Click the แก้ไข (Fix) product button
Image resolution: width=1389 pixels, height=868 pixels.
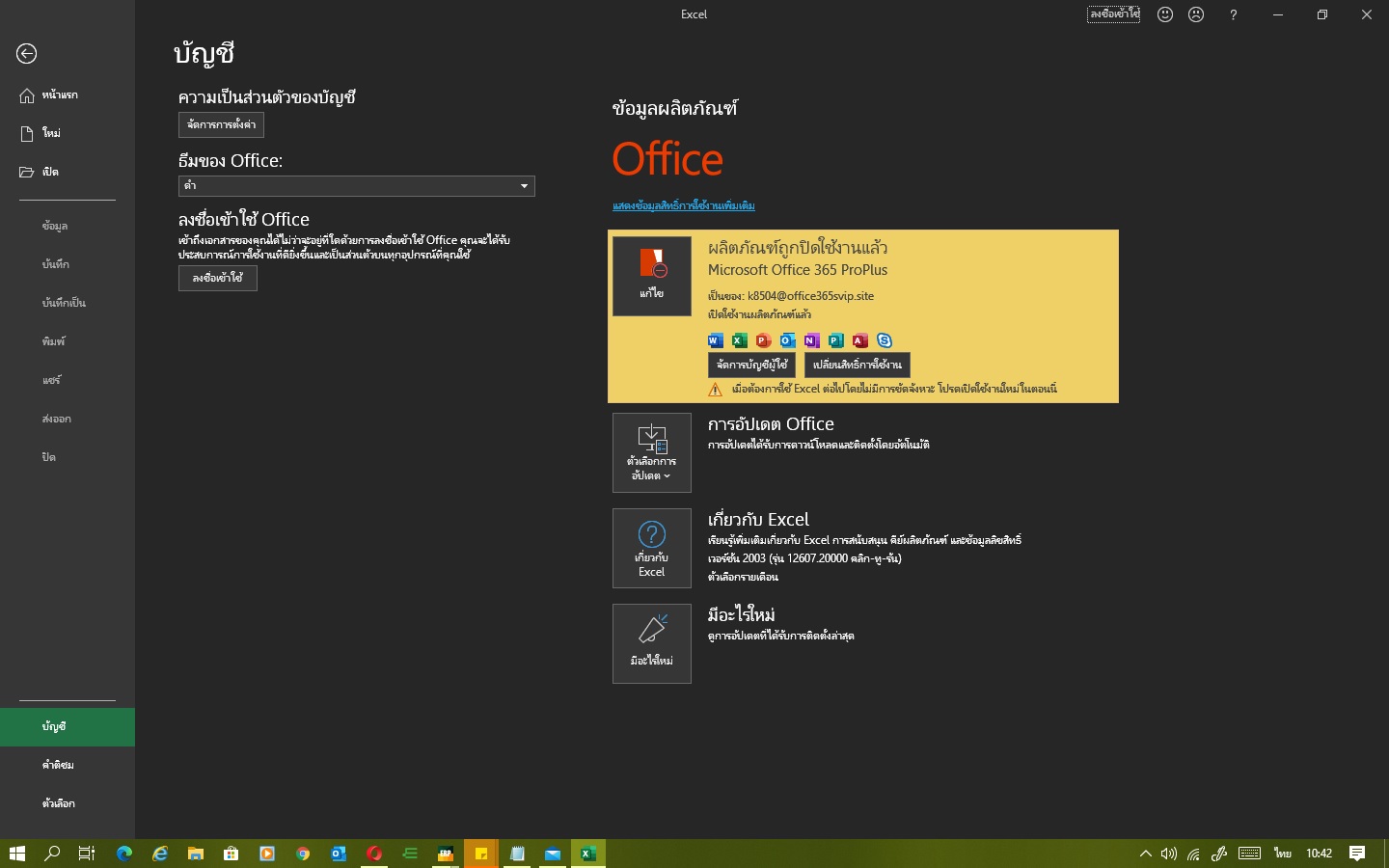652,277
